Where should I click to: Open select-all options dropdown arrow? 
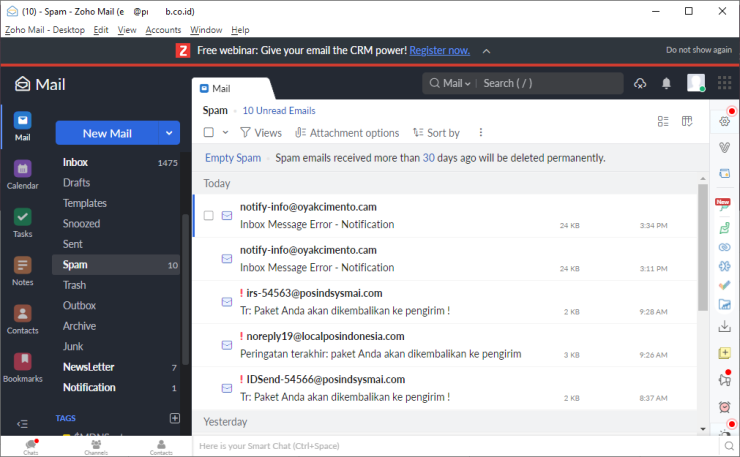225,133
